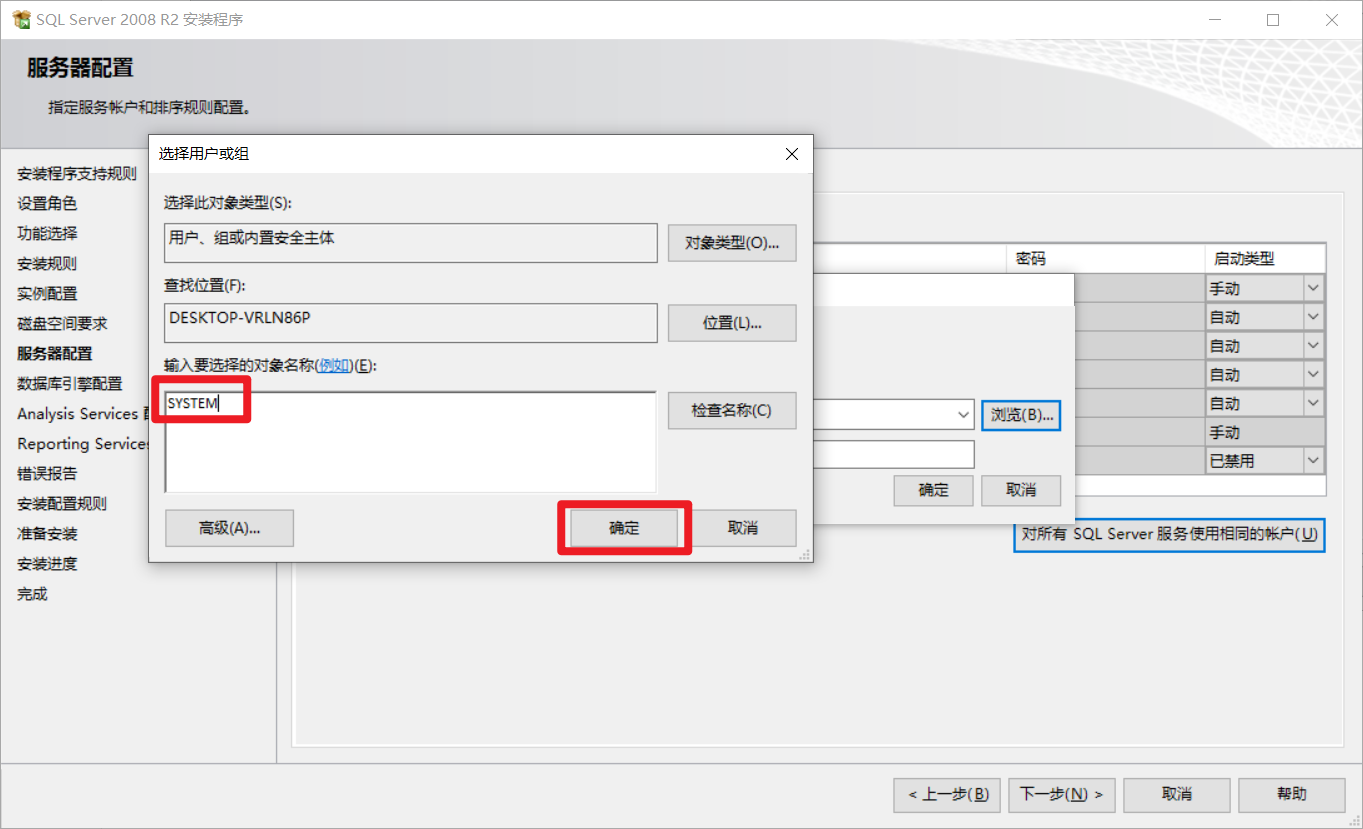Click 取消 in the account dialog behind
This screenshot has width=1363, height=829.
pyautogui.click(x=1021, y=490)
